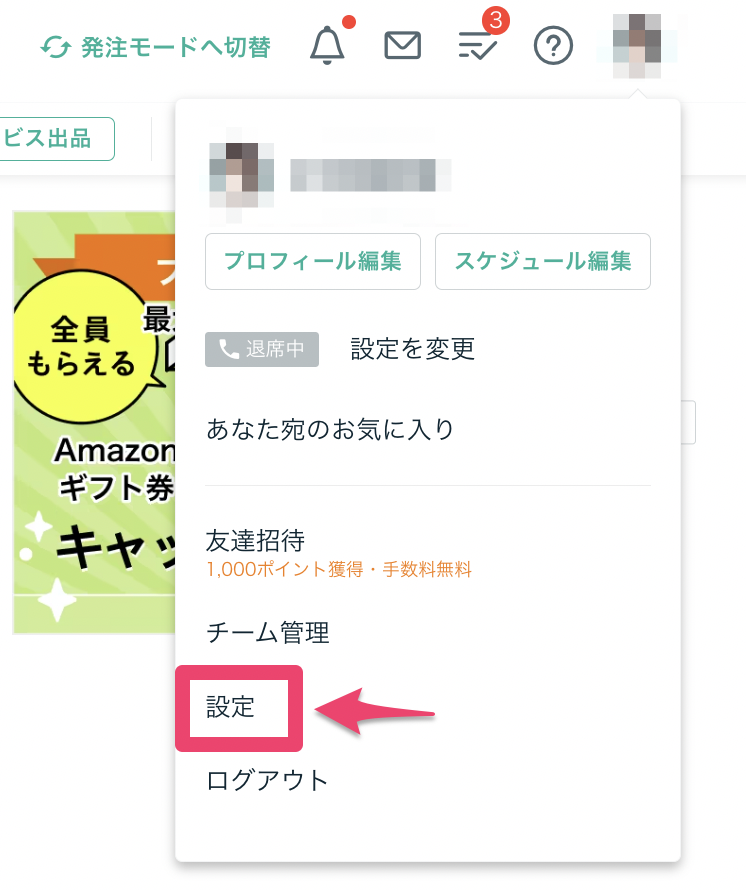Open あなた宛のお気に入り from the menu
Image resolution: width=746 pixels, height=890 pixels.
point(330,430)
